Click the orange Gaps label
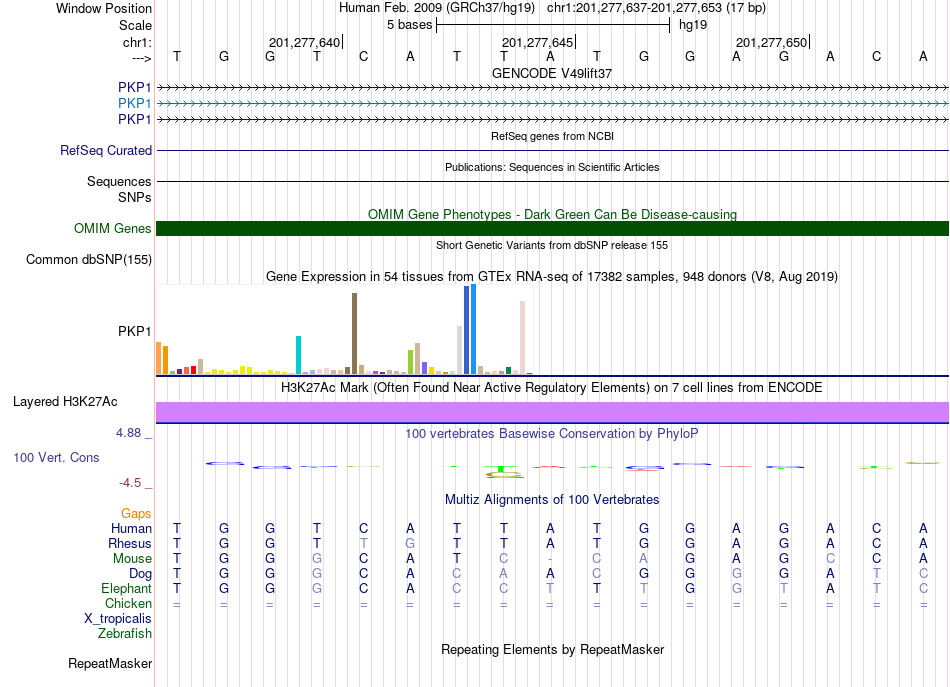The image size is (950, 687). (136, 514)
